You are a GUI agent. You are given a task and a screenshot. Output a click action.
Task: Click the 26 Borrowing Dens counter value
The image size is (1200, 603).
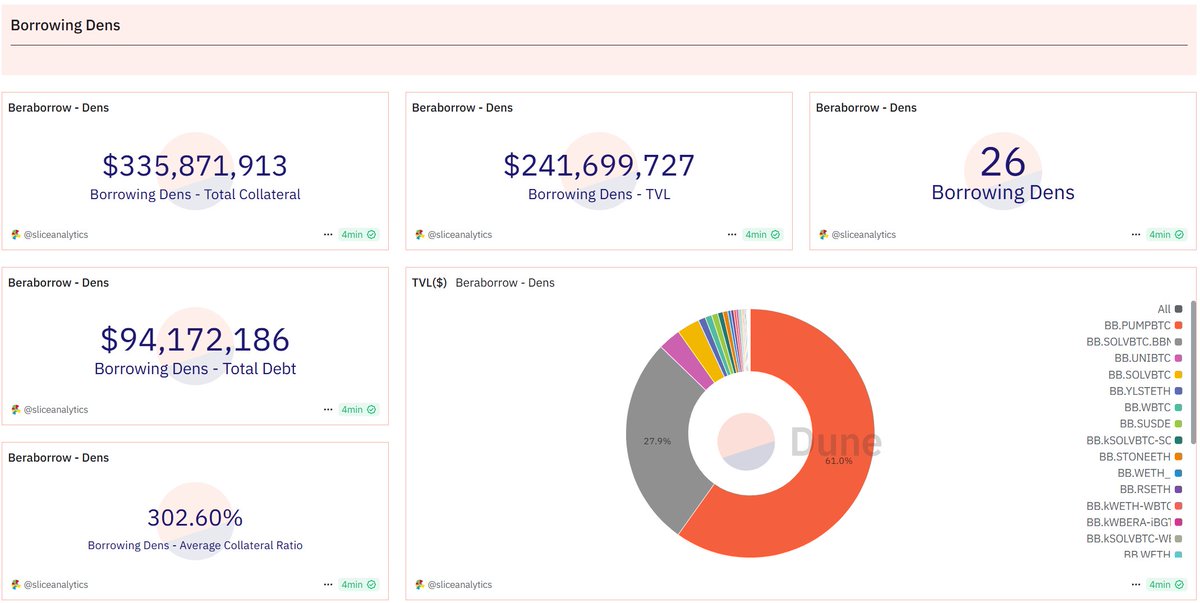click(1003, 162)
